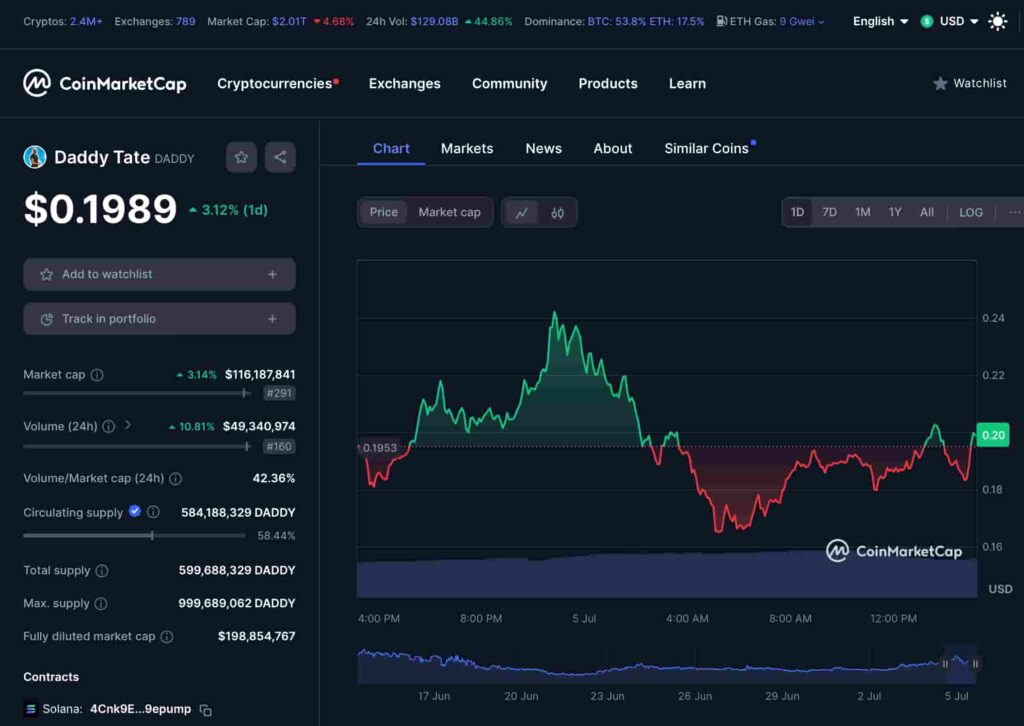1024x726 pixels.
Task: Open the Watchlist link
Action: [970, 84]
